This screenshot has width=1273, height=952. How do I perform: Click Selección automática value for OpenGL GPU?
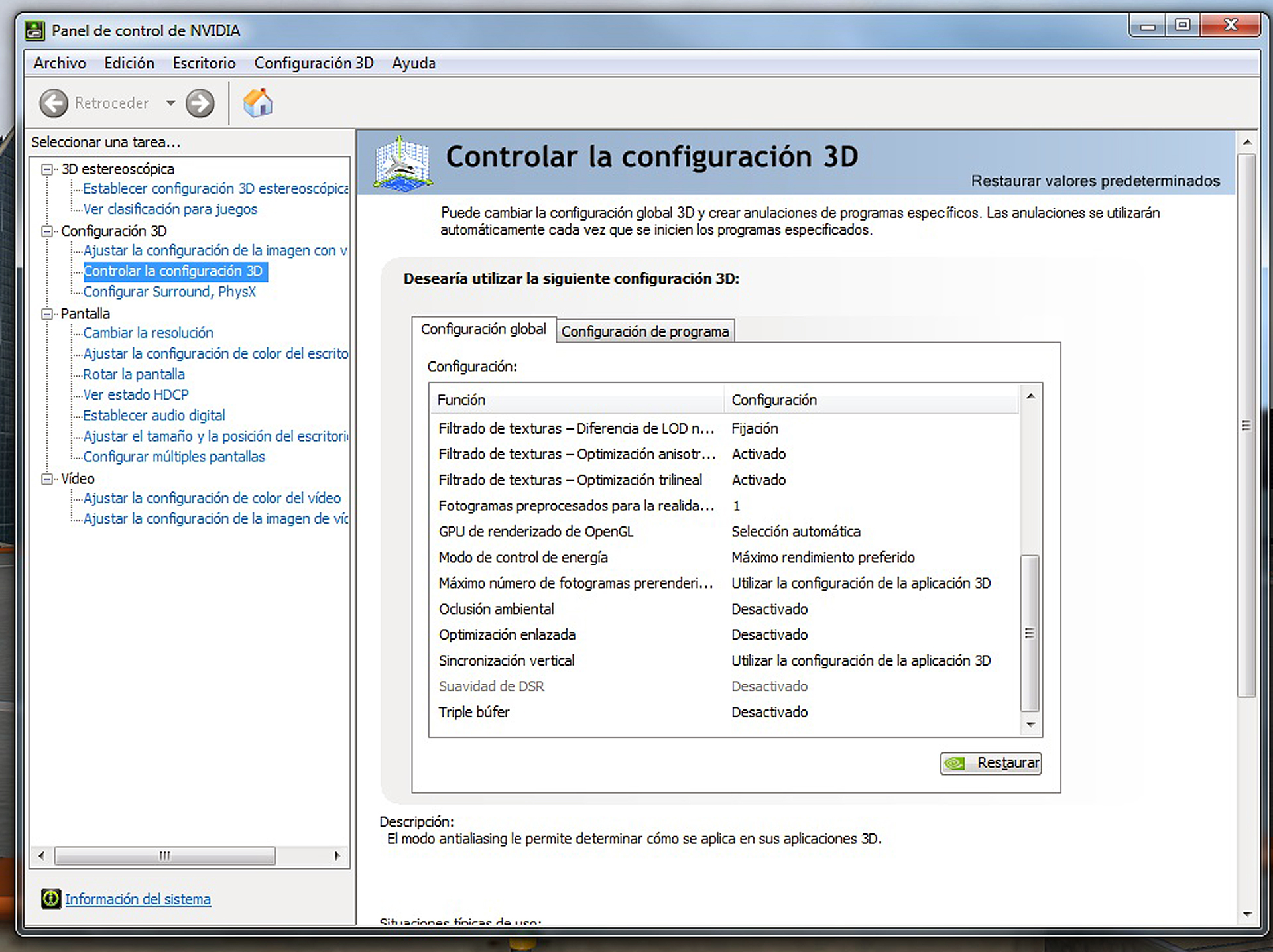coord(796,532)
